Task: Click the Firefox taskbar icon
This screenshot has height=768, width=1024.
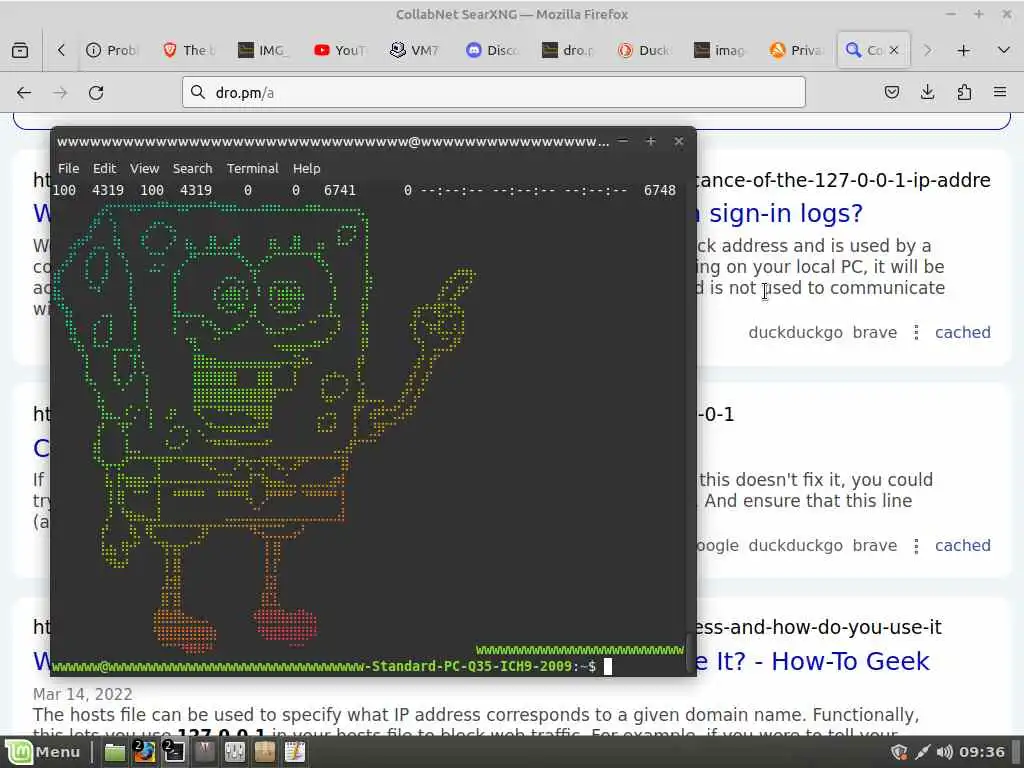Action: pyautogui.click(x=144, y=752)
